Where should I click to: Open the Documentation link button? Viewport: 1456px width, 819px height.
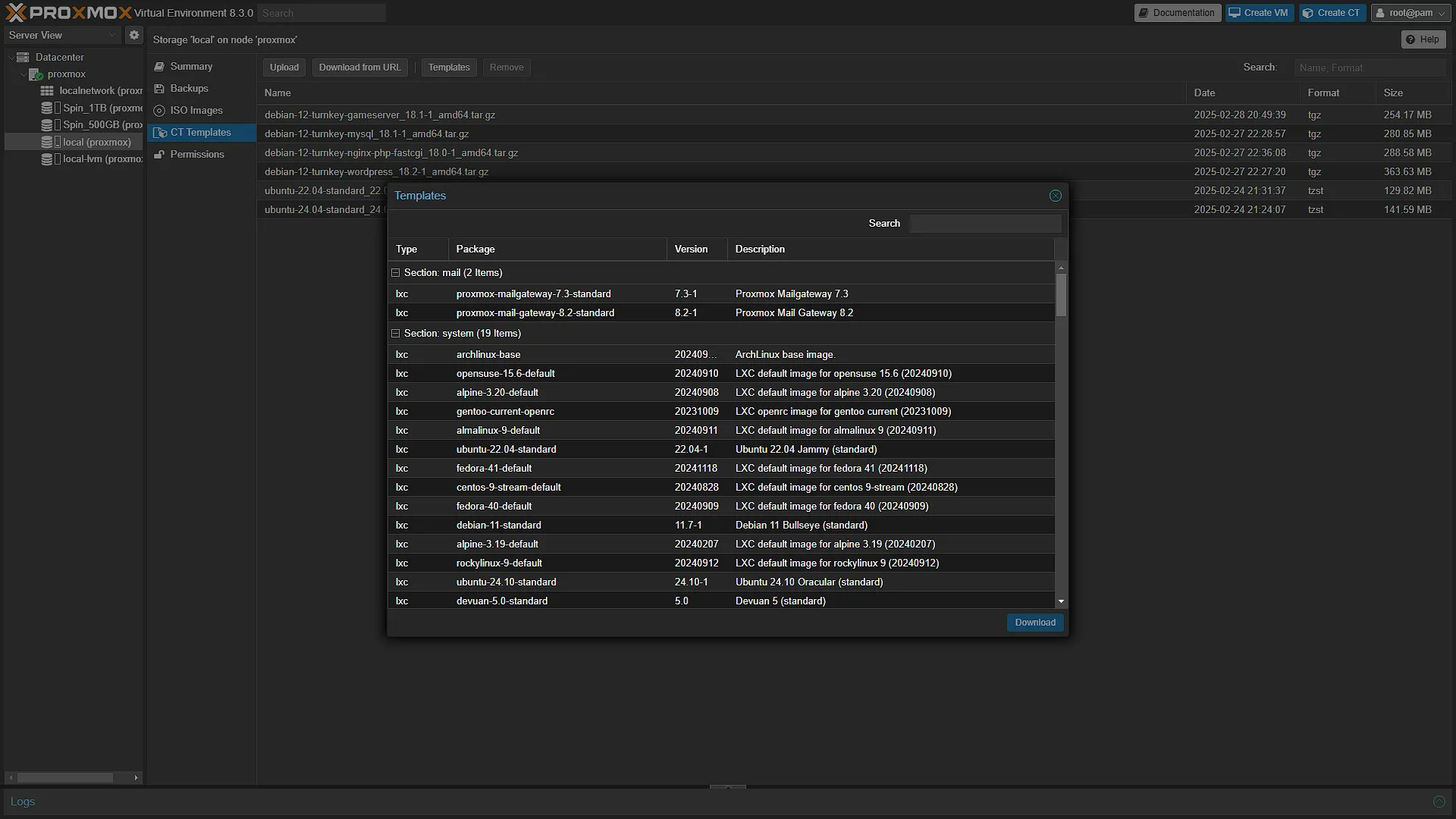pyautogui.click(x=1177, y=13)
